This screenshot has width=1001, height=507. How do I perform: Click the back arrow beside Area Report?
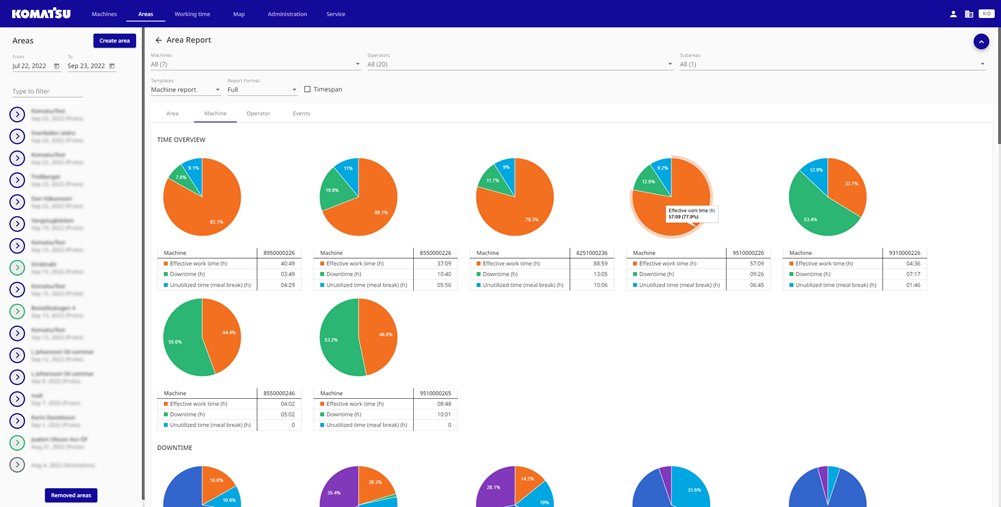point(158,40)
